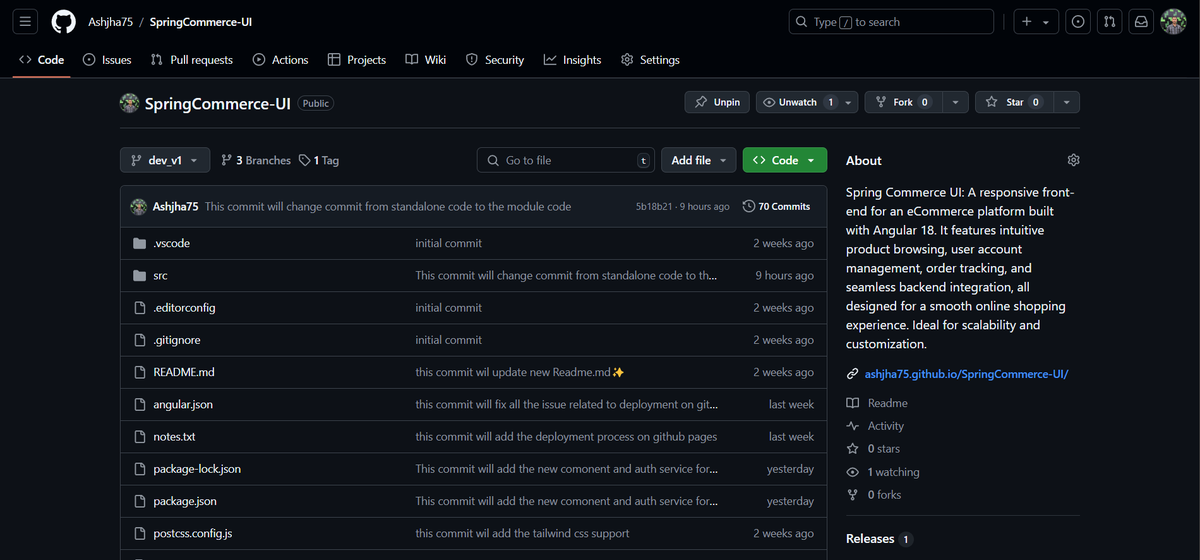The width and height of the screenshot is (1200, 560).
Task: Open the Pull requests shortcut icon in header
Action: click(1109, 22)
